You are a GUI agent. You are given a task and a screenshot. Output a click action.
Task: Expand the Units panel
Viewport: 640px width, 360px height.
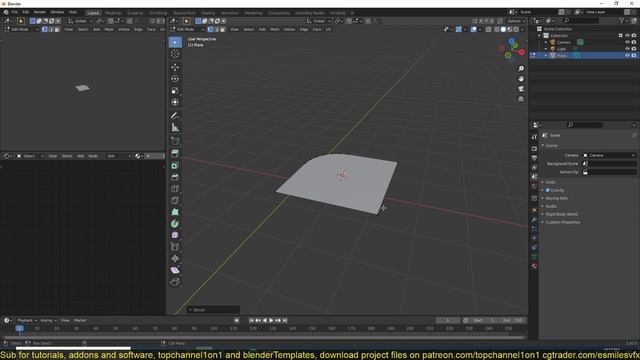coord(550,182)
